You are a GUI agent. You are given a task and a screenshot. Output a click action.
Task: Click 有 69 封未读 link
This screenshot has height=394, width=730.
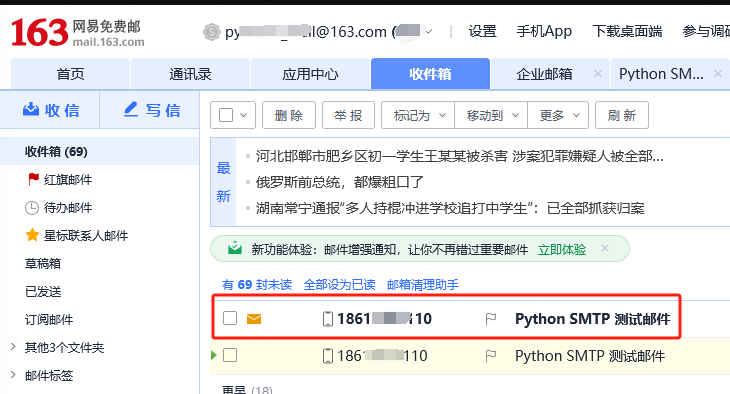(257, 285)
